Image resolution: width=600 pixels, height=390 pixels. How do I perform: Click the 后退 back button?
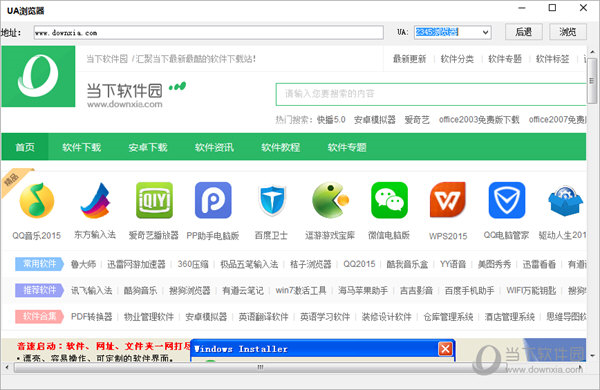(523, 32)
